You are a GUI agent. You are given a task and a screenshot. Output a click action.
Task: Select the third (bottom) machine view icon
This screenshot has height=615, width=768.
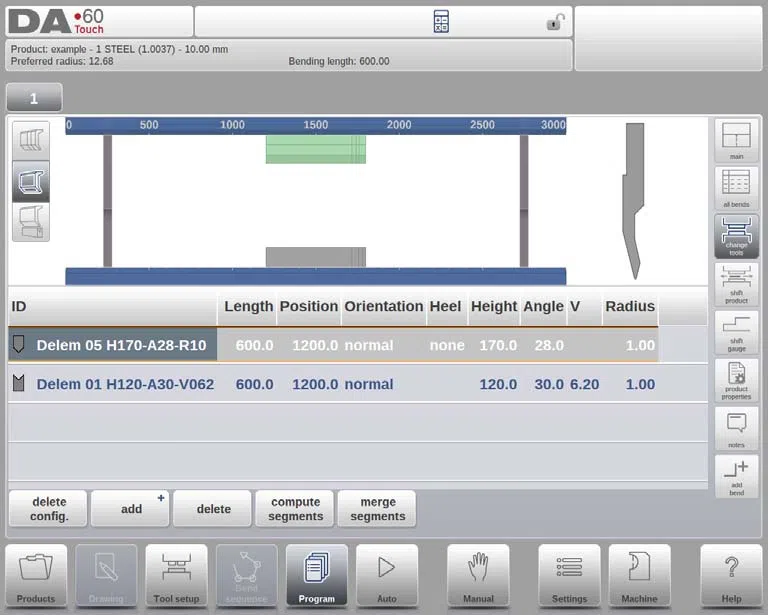[x=31, y=222]
